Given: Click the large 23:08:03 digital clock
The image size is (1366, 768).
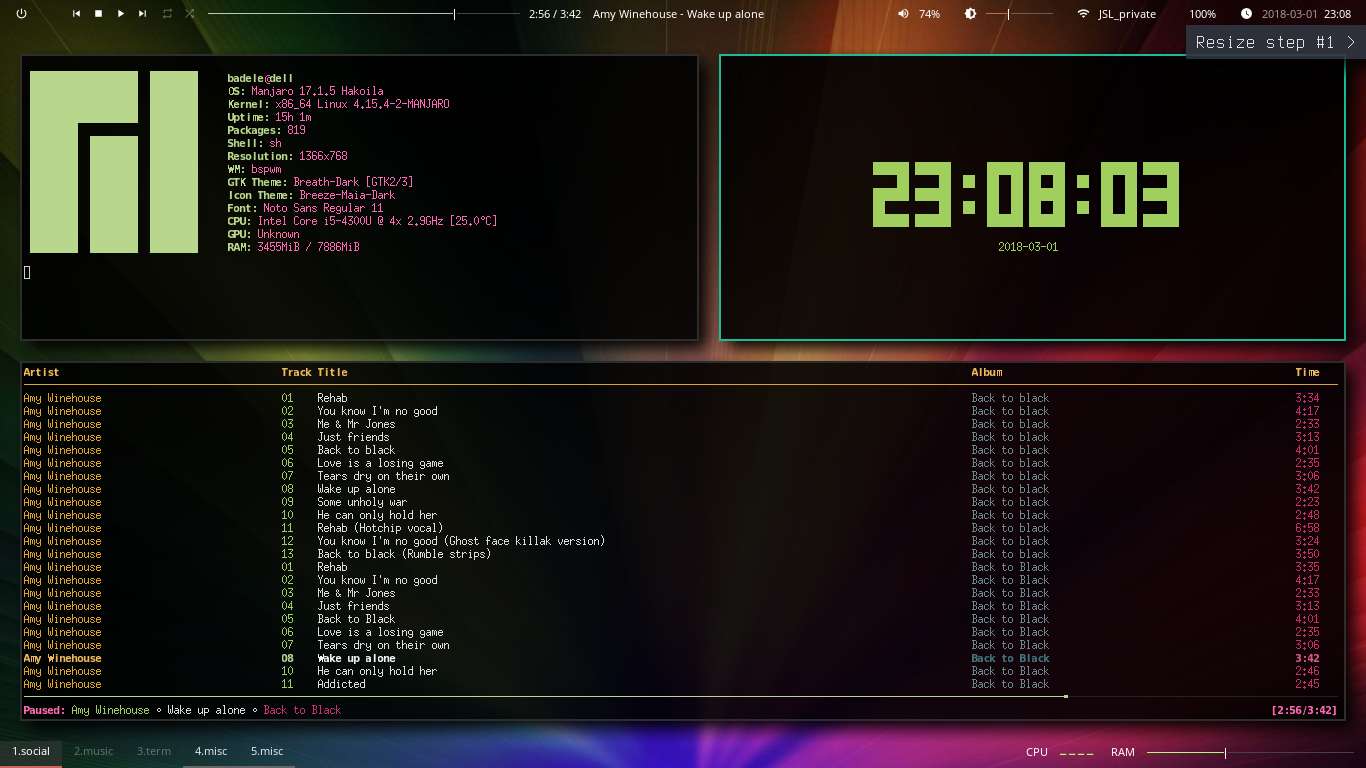Looking at the screenshot, I should click(x=1026, y=195).
